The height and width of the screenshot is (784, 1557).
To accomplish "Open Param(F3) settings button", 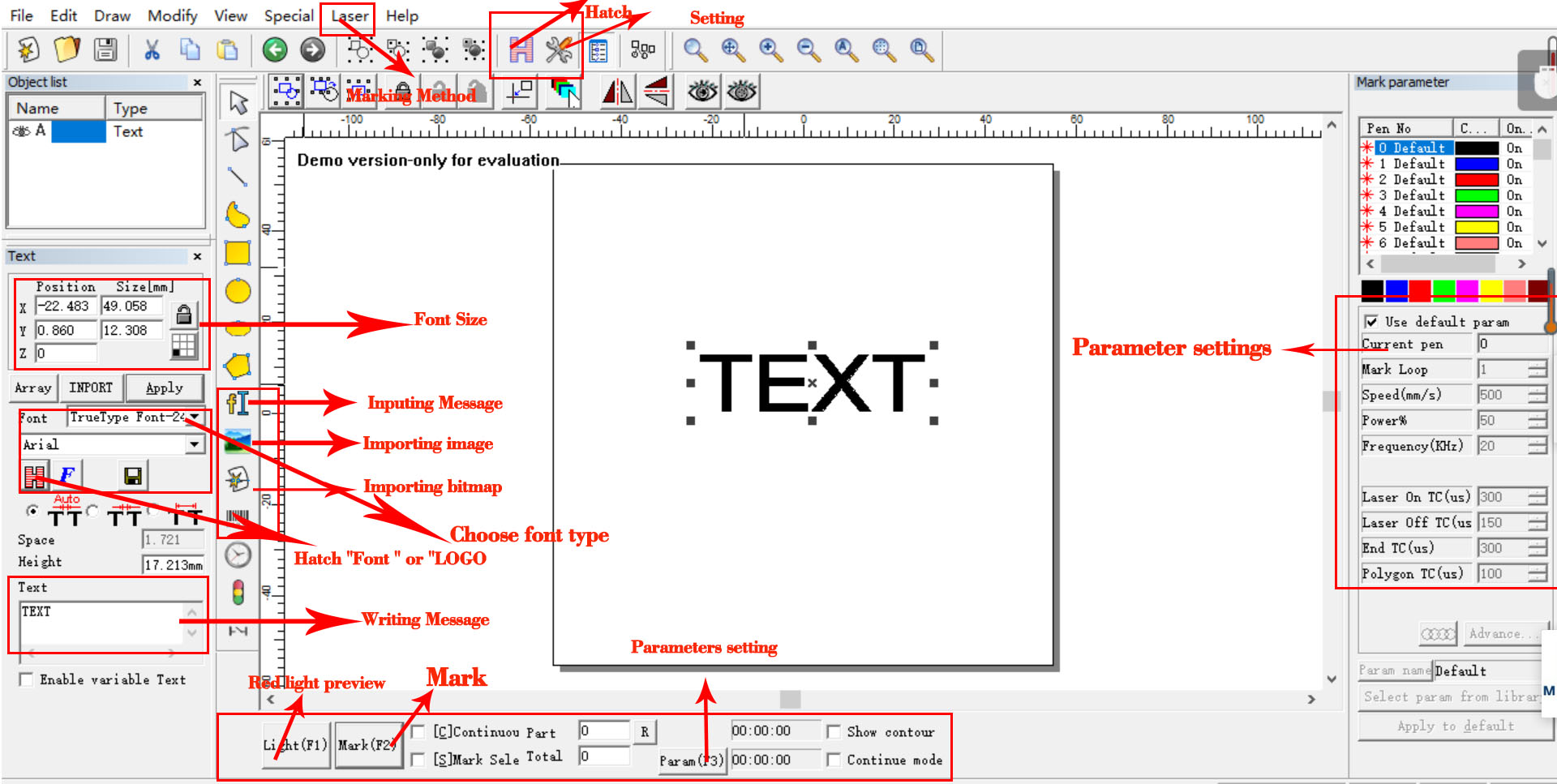I will [x=691, y=760].
